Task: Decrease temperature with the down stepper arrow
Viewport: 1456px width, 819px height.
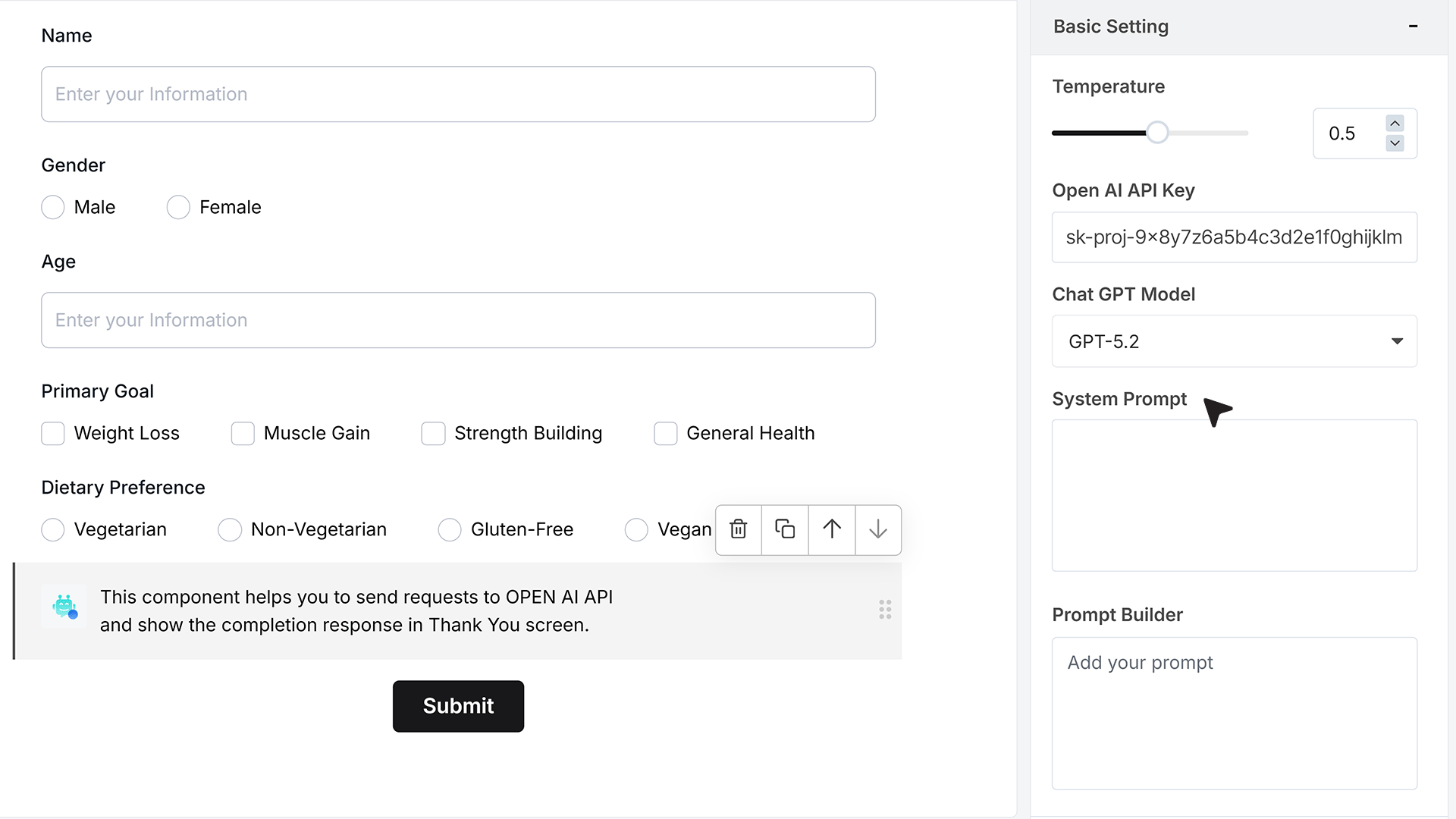Action: (1395, 143)
